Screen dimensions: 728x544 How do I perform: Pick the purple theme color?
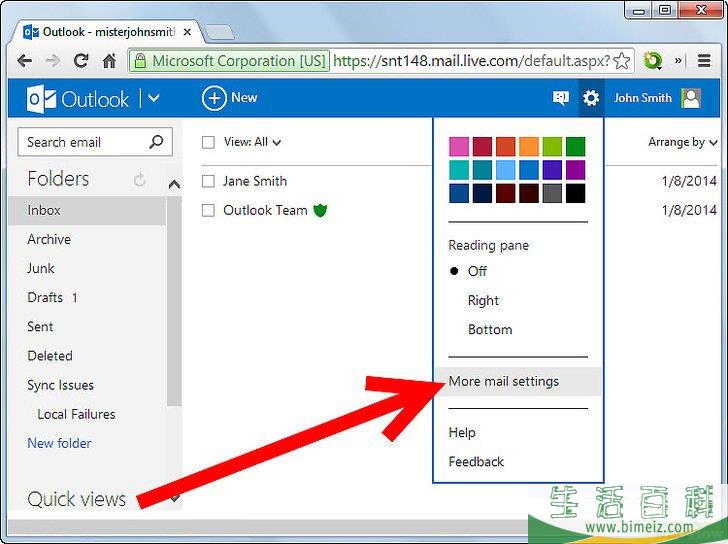coord(575,170)
